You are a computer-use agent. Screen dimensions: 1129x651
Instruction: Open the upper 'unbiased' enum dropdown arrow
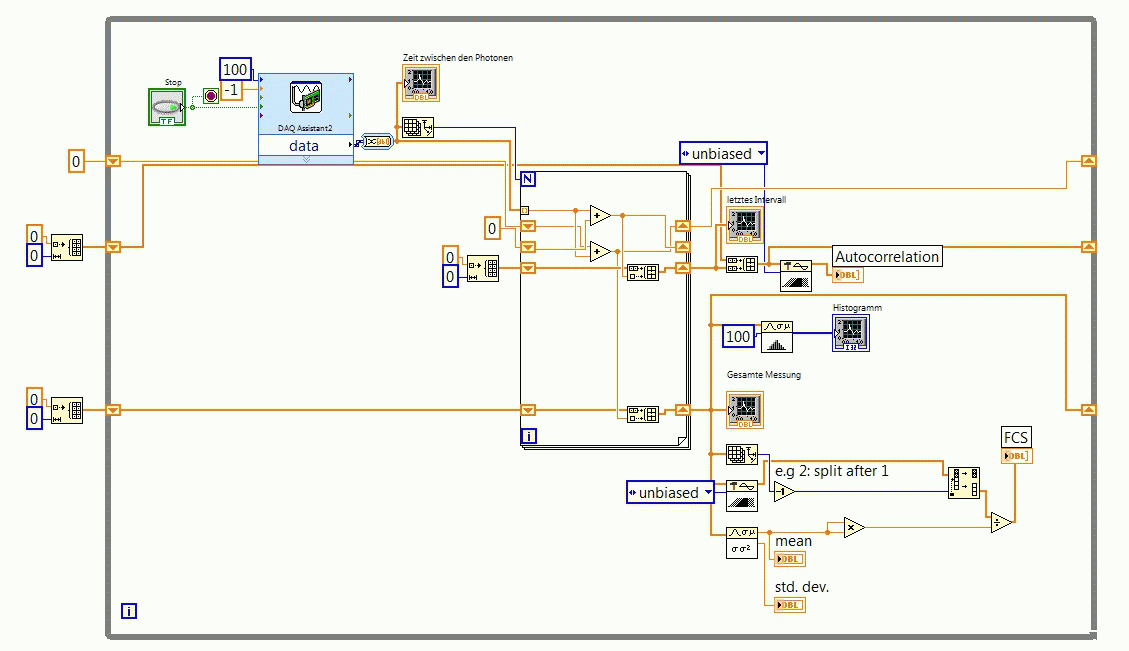pos(760,153)
